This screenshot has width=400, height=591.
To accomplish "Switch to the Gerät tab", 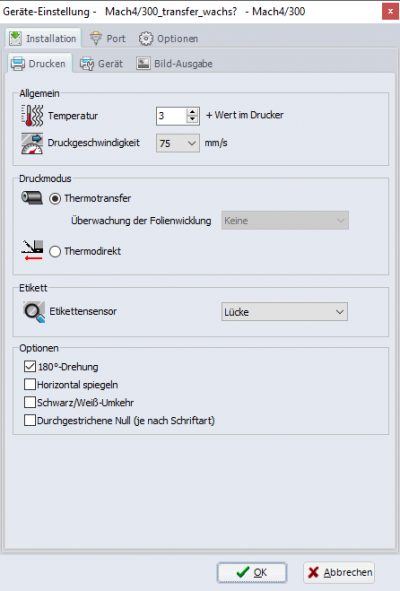I will (101, 64).
